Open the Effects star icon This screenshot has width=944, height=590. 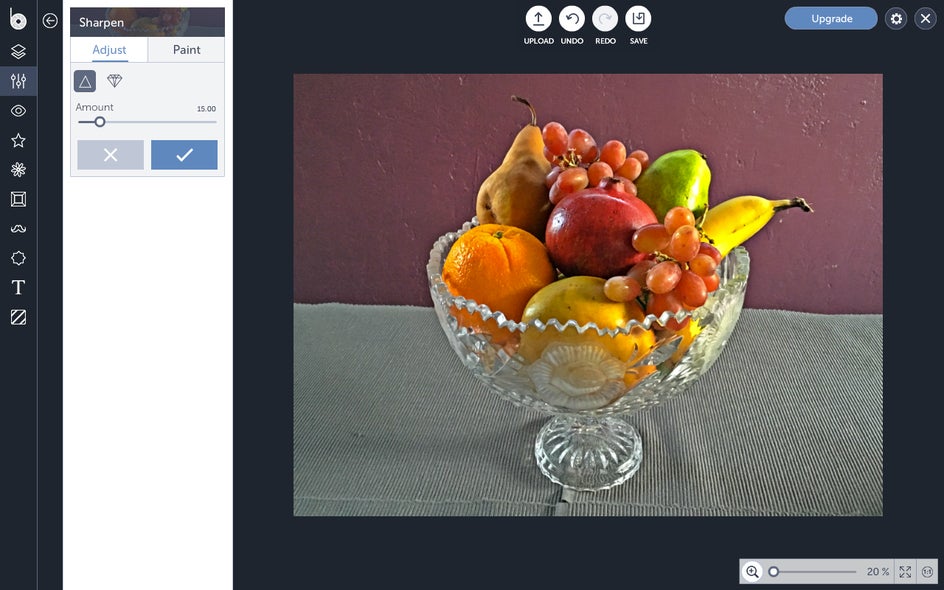18,140
